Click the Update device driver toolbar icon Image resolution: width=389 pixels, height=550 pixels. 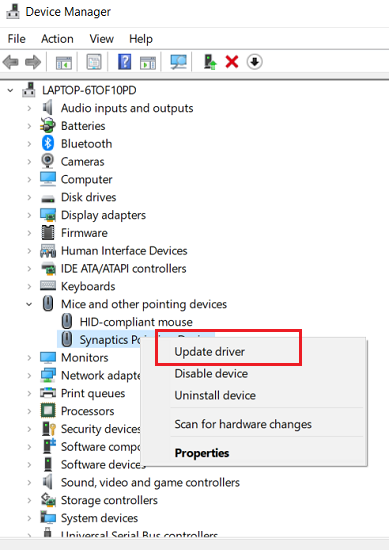point(210,62)
